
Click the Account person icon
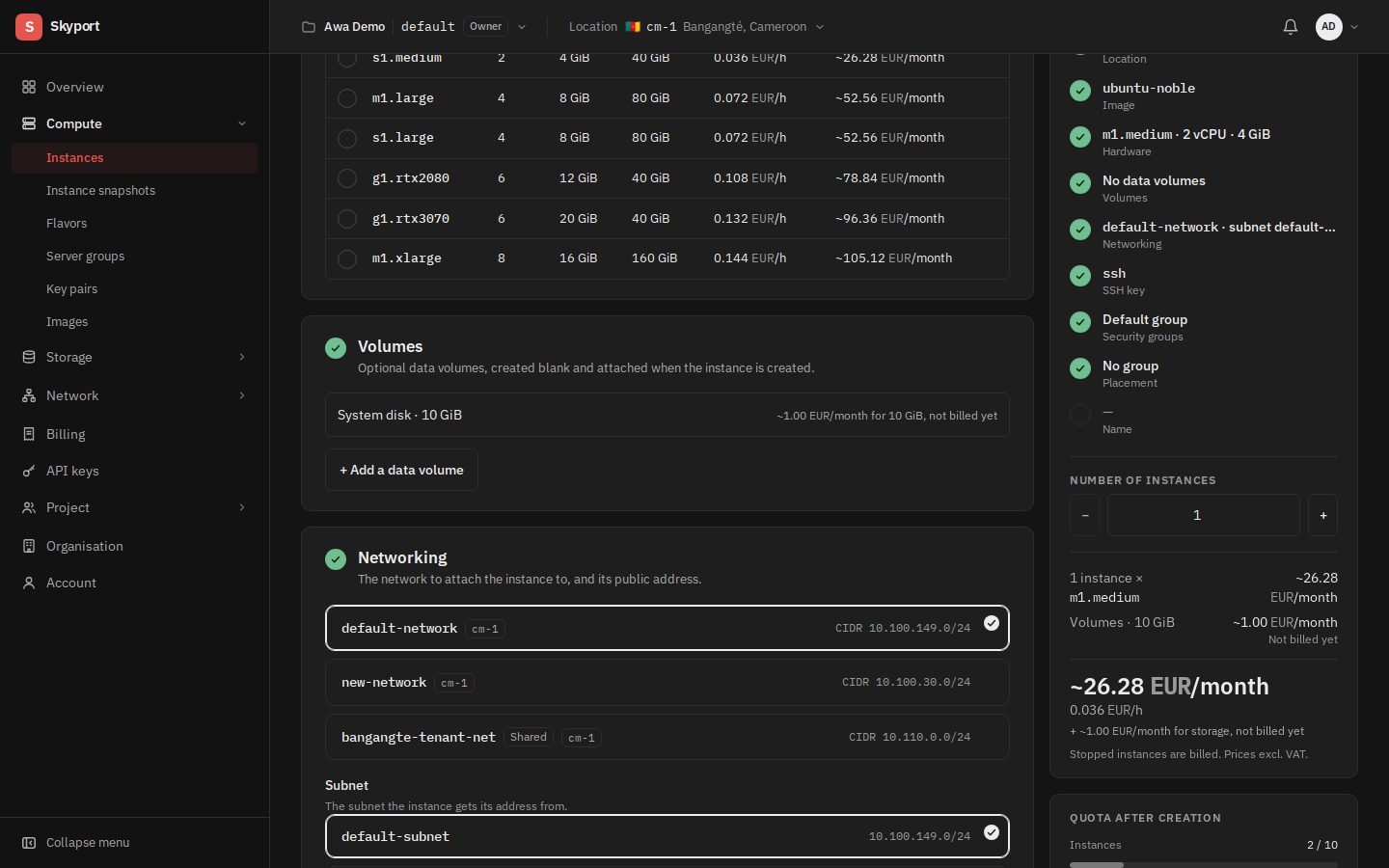[29, 583]
